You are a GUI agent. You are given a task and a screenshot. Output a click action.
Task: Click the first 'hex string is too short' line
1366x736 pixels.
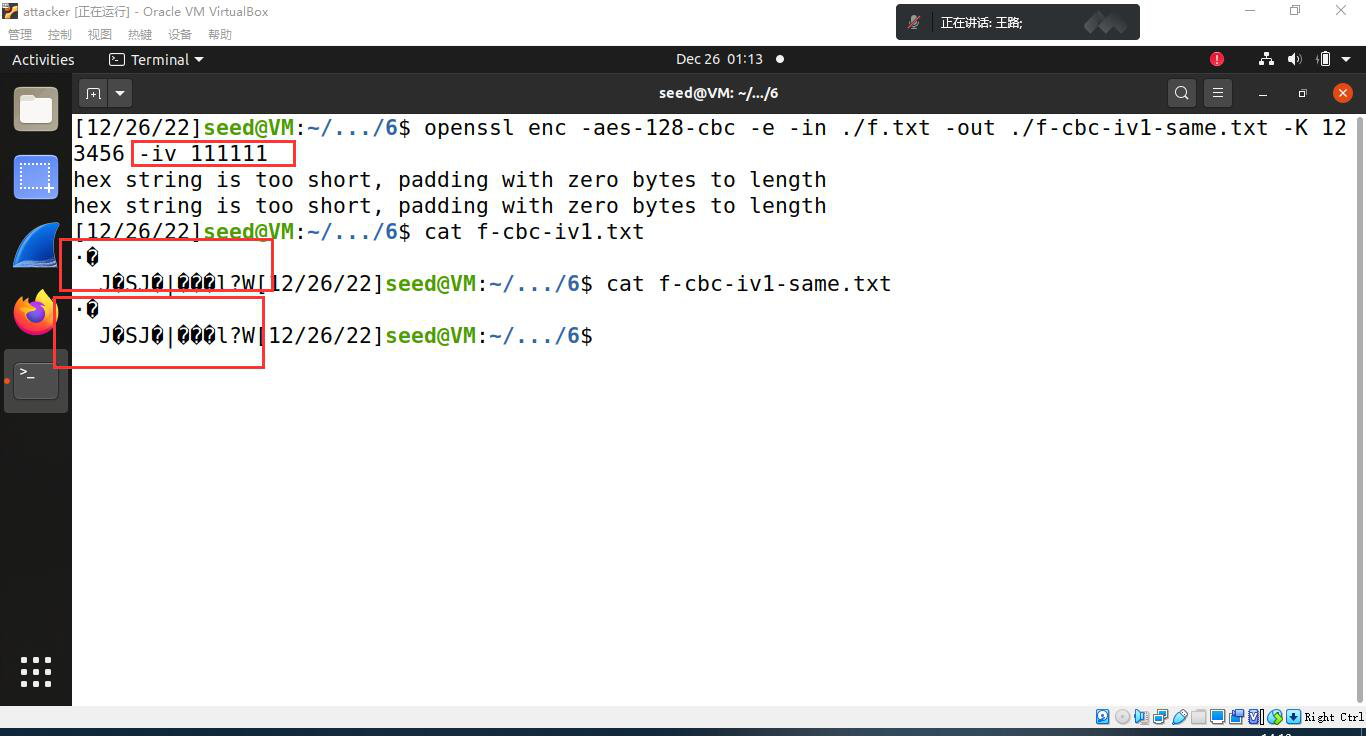point(450,180)
